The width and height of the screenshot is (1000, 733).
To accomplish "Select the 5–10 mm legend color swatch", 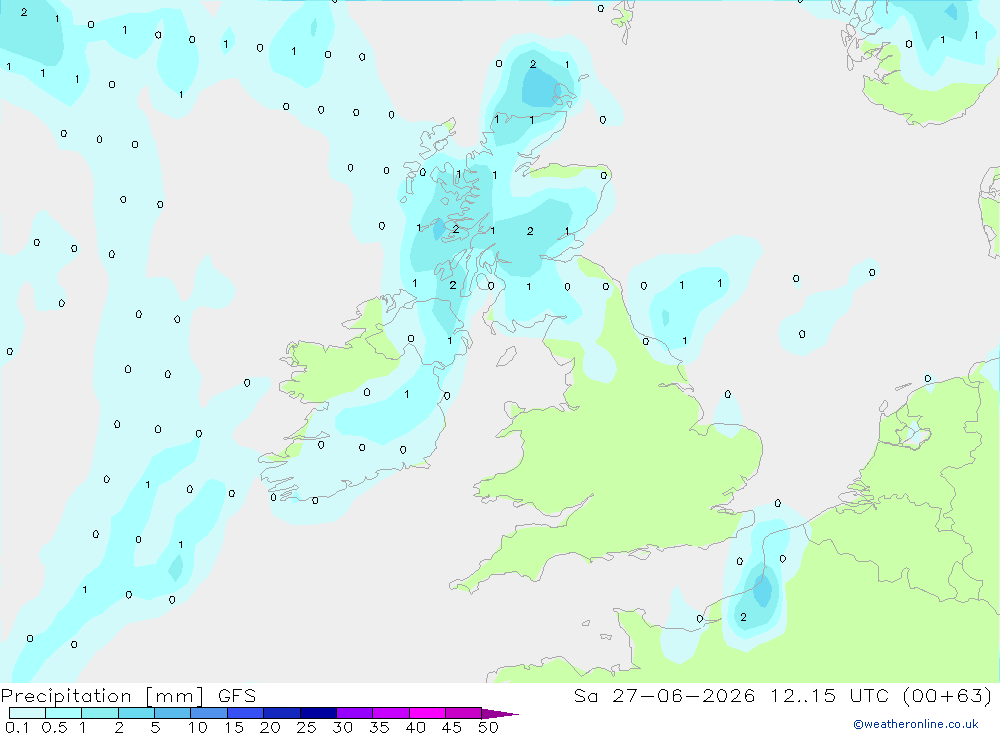I will (x=173, y=713).
